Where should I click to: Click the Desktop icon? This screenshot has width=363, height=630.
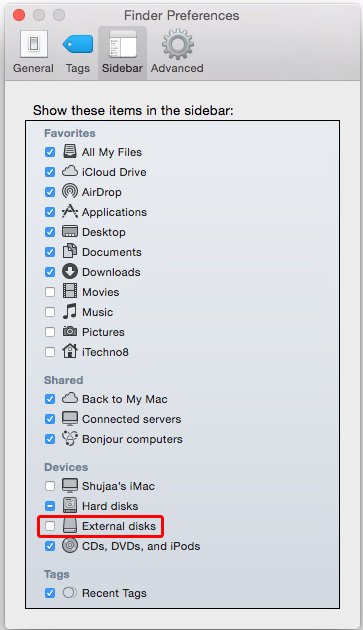point(70,232)
